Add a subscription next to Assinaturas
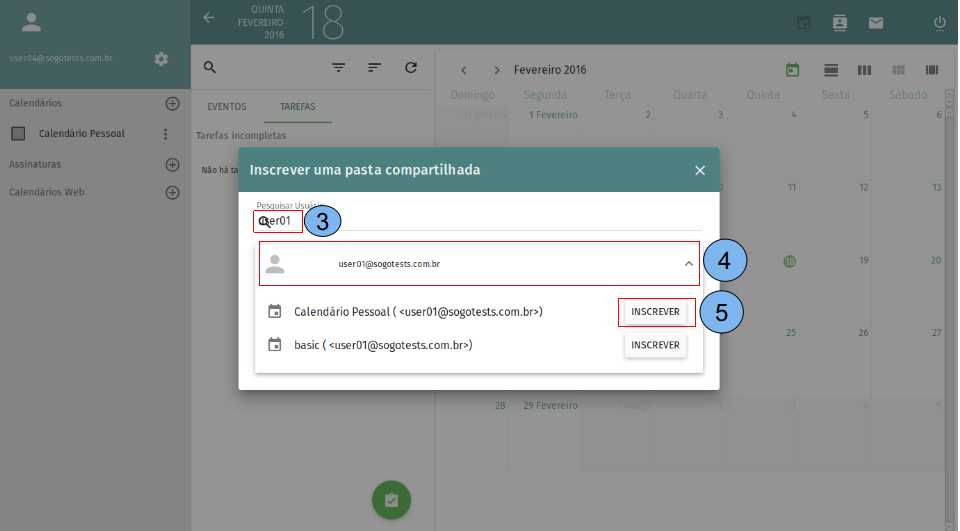 pyautogui.click(x=172, y=164)
